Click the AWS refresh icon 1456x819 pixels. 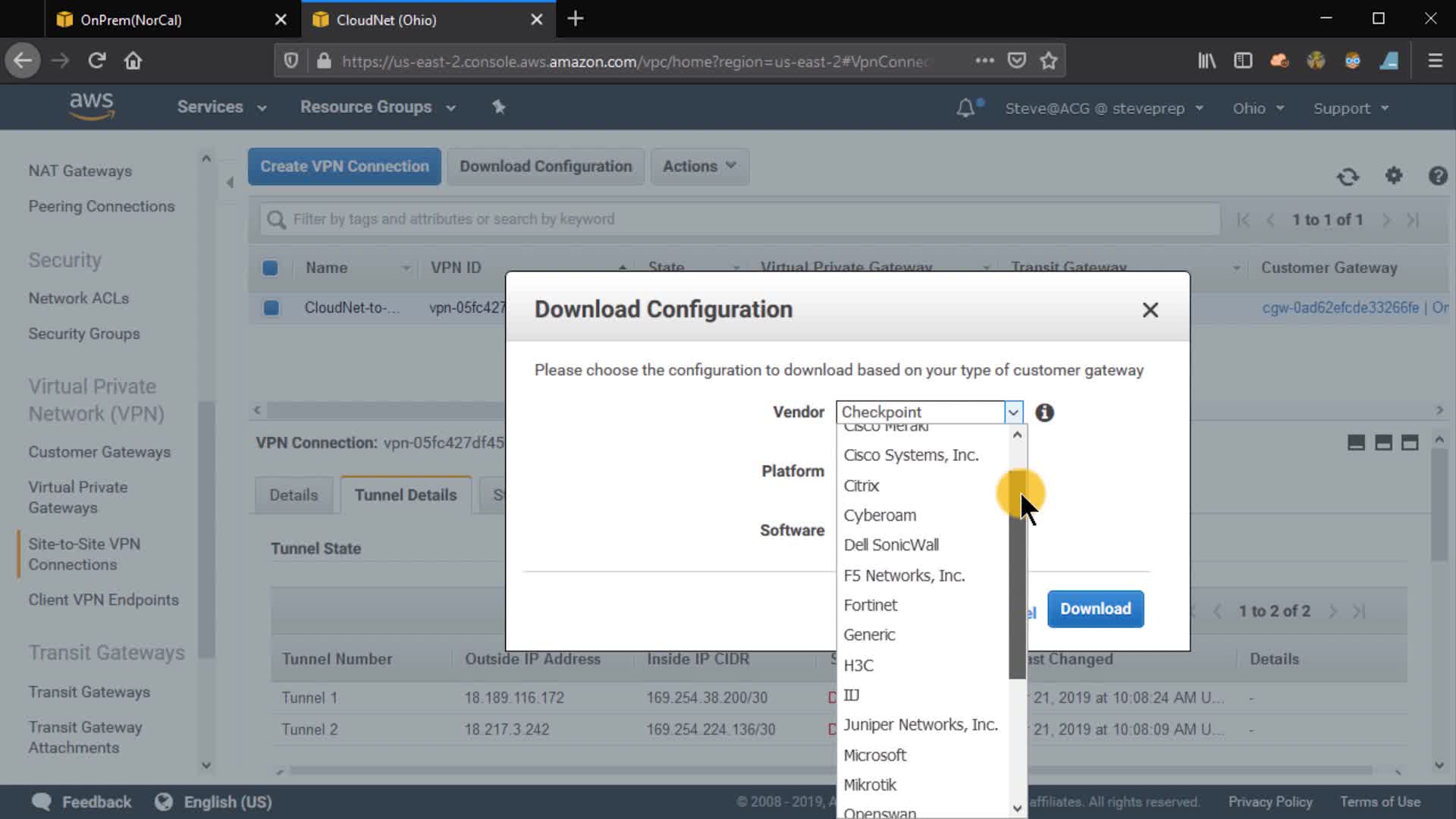(1348, 177)
